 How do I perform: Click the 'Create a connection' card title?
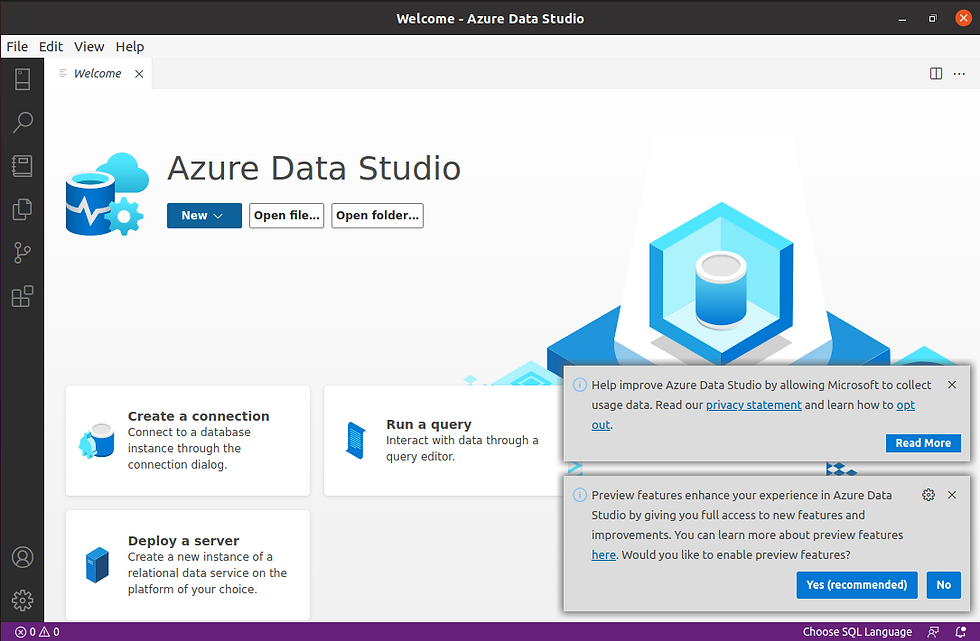[199, 416]
